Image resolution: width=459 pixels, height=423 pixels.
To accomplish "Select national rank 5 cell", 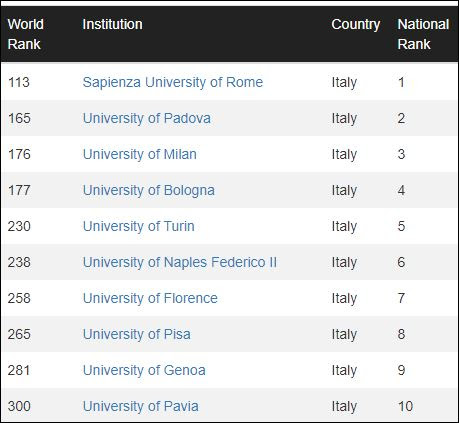I will 401,226.
